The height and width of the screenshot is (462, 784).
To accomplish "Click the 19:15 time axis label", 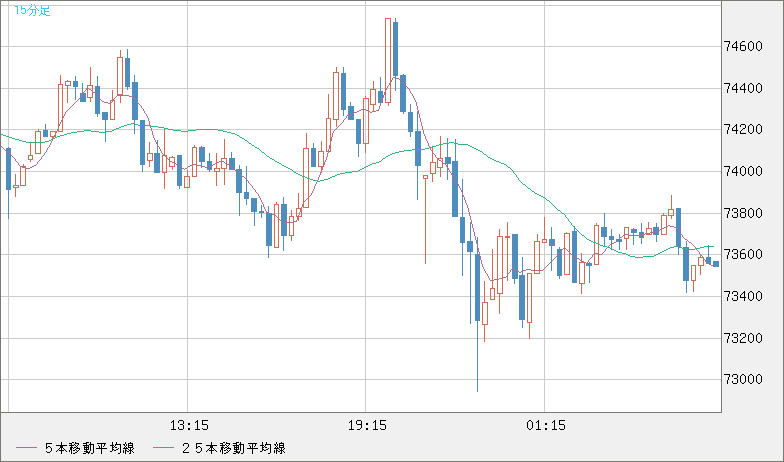I will tap(368, 426).
